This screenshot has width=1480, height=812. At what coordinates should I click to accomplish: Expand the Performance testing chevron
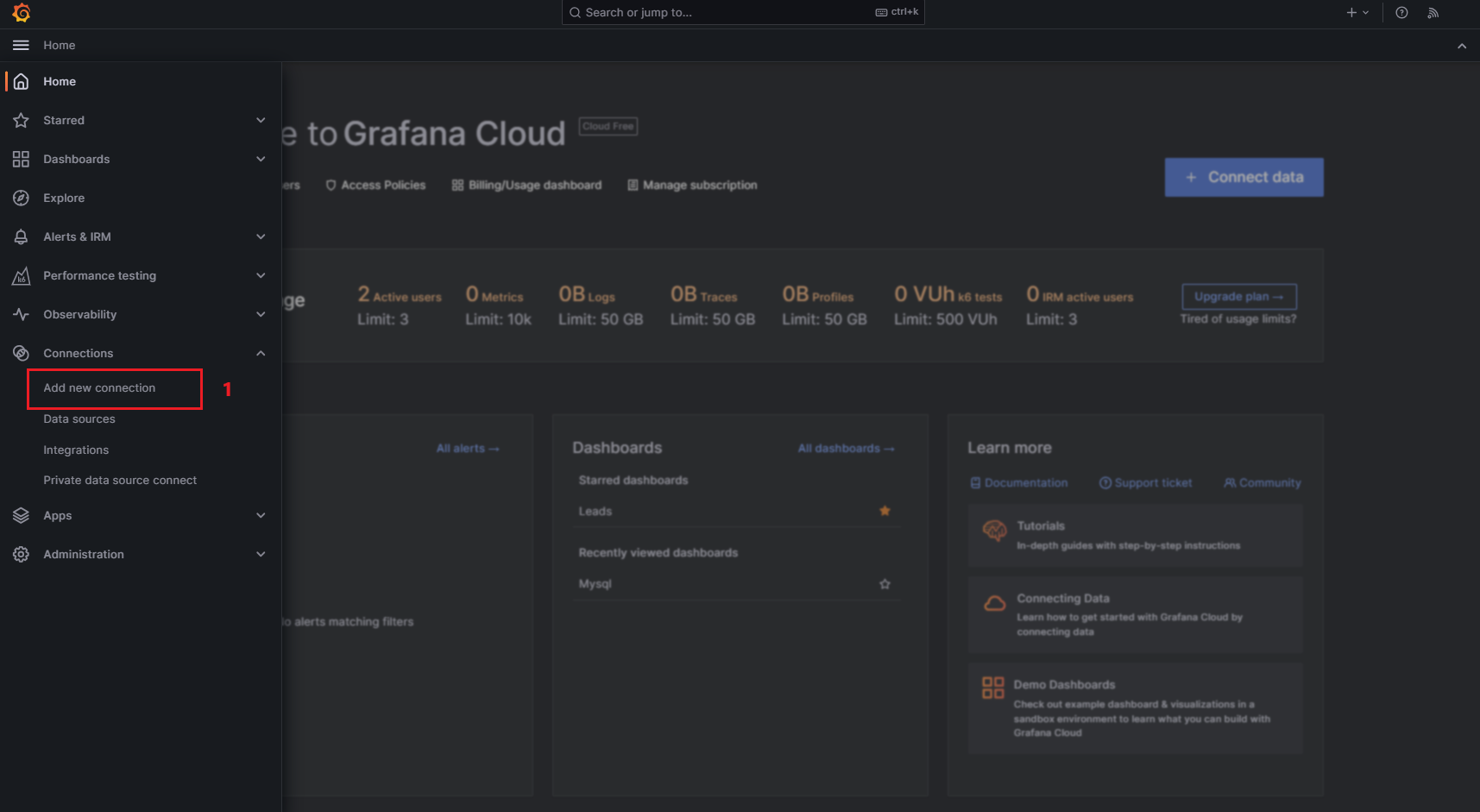pos(261,275)
